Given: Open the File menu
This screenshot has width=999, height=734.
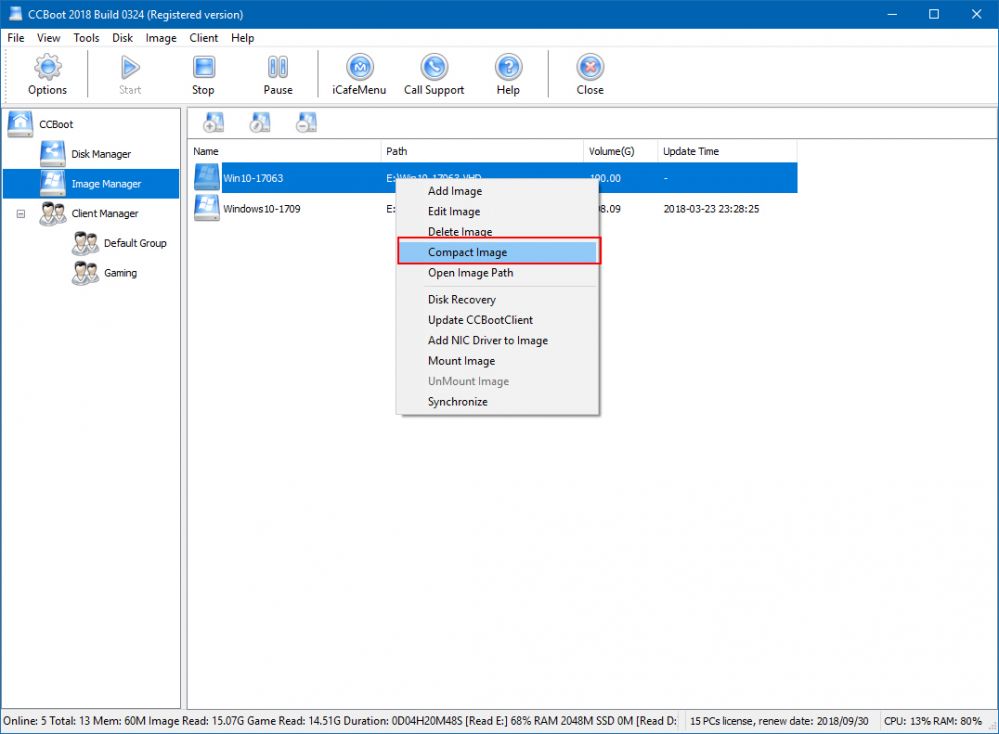Looking at the screenshot, I should pyautogui.click(x=16, y=38).
